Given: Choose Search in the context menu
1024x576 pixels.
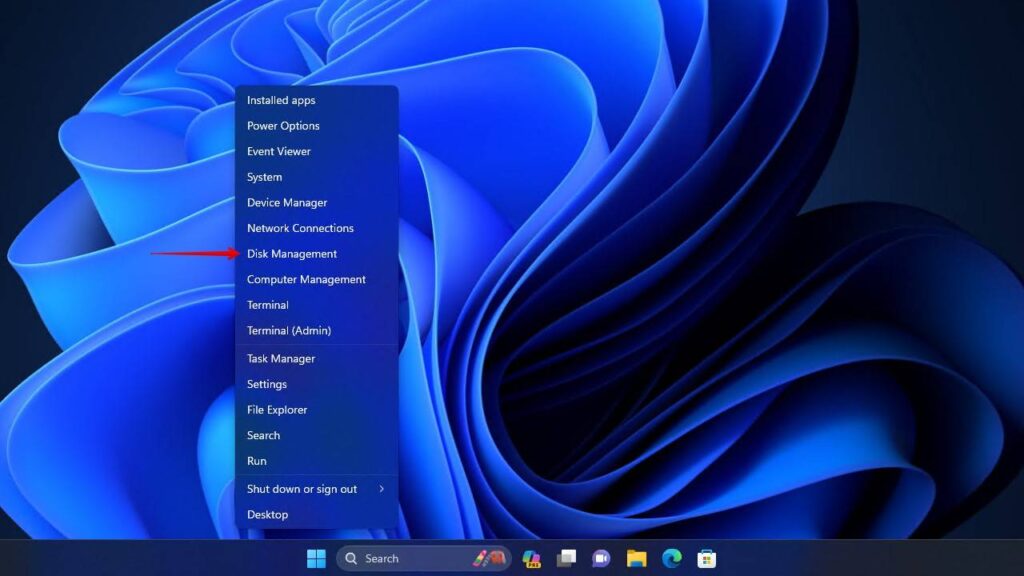Looking at the screenshot, I should point(317,435).
